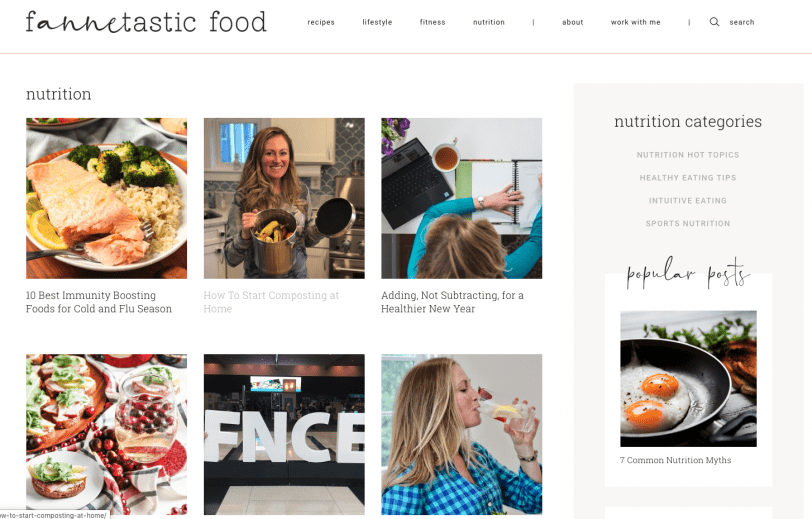Go to the fitness section
The image size is (812, 519).
[432, 22]
